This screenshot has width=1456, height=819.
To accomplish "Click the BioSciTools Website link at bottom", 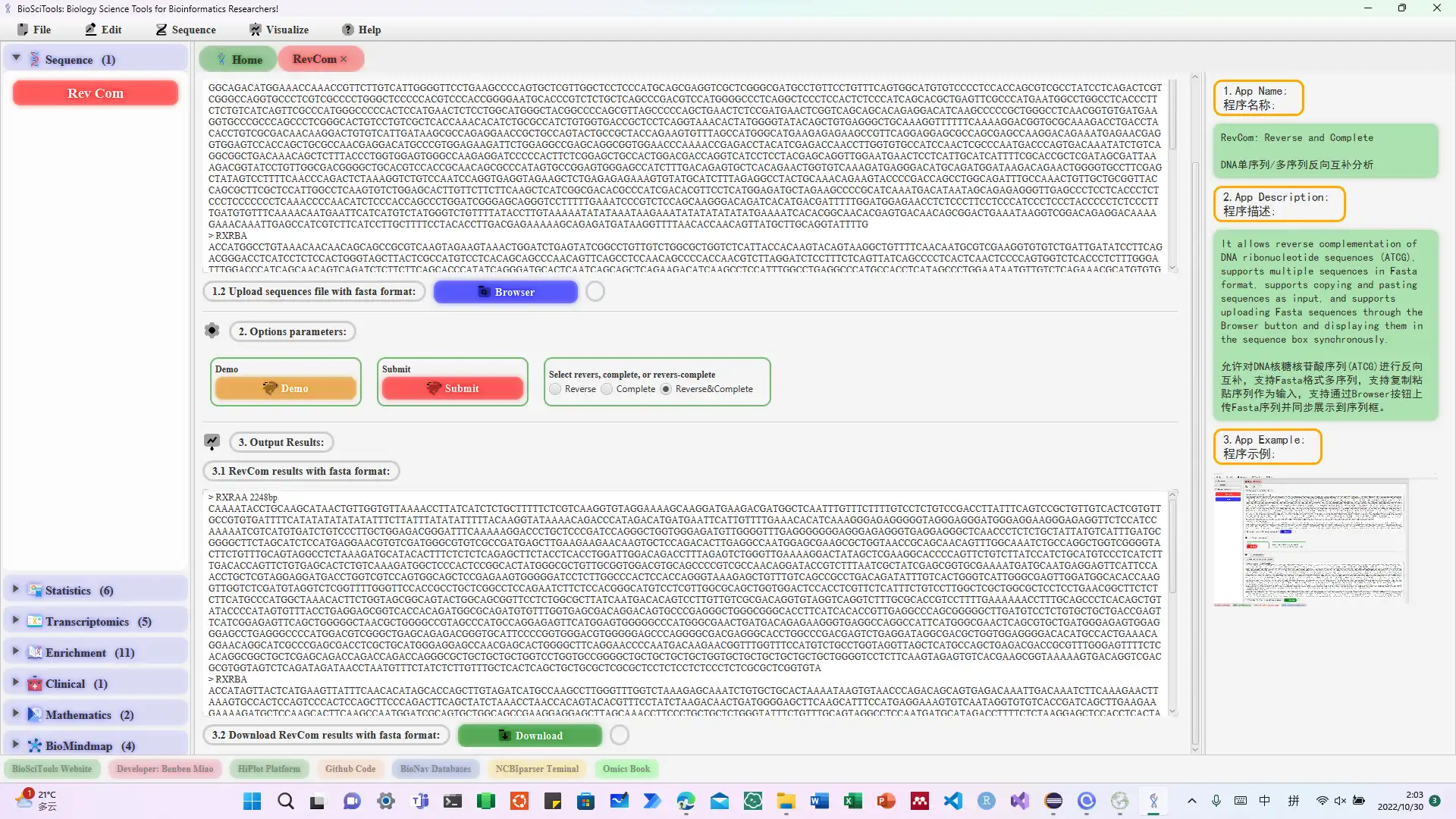I will click(51, 768).
